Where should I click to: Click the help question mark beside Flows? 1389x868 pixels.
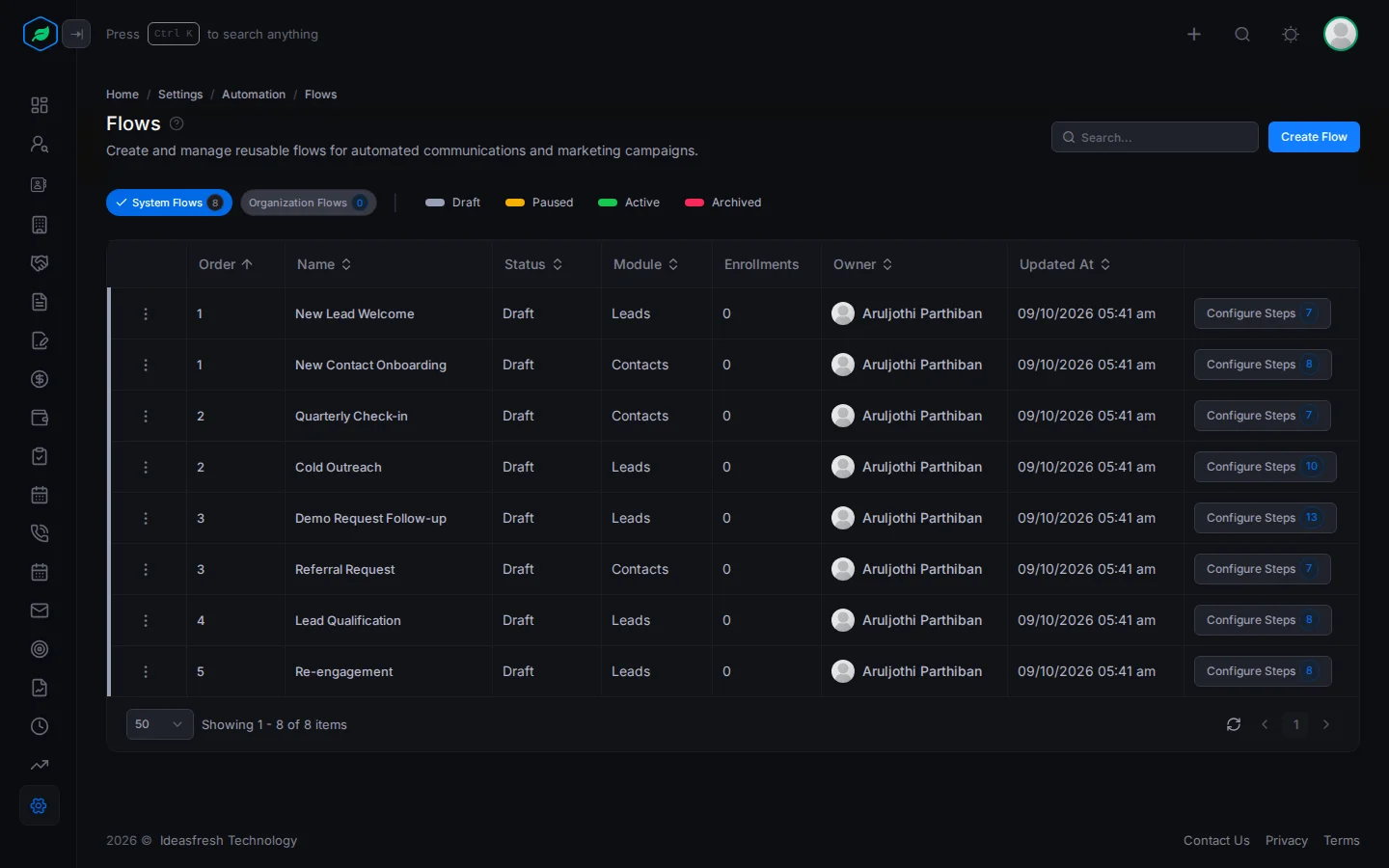tap(177, 123)
